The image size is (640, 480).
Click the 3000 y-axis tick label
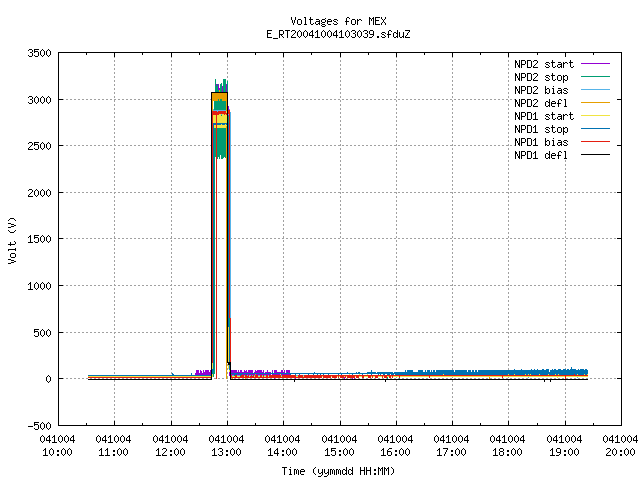(x=39, y=100)
